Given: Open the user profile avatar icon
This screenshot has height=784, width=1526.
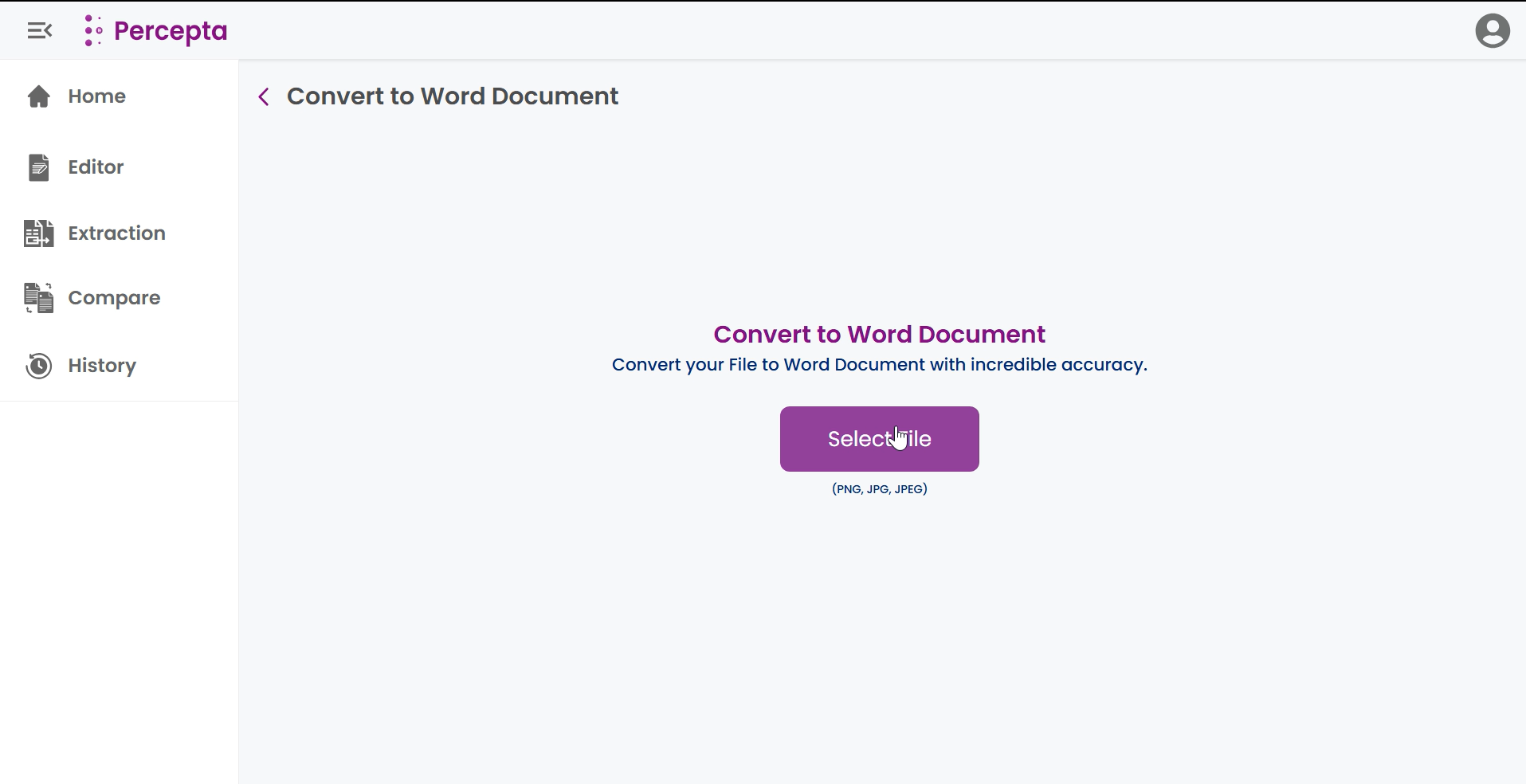Looking at the screenshot, I should pyautogui.click(x=1492, y=30).
